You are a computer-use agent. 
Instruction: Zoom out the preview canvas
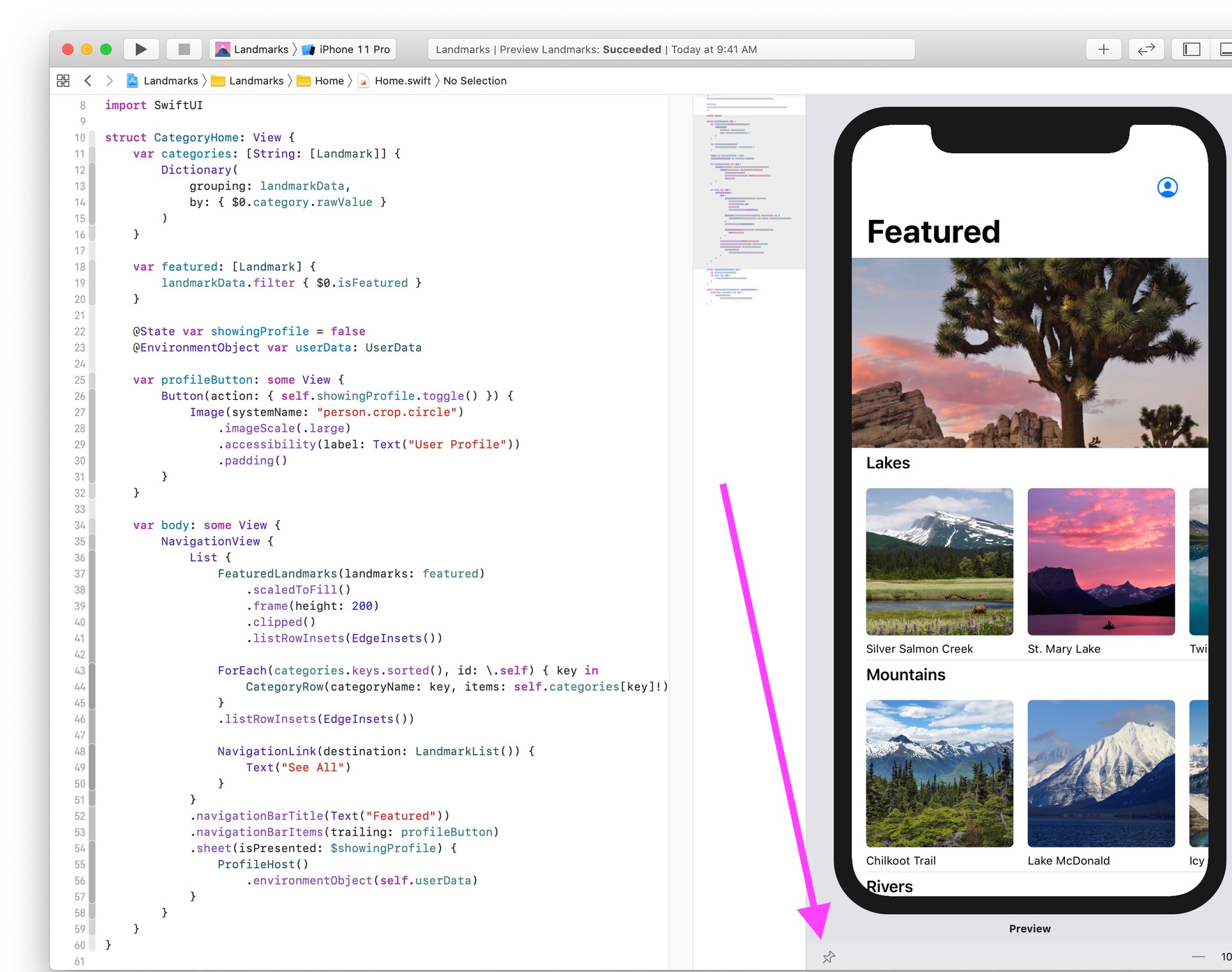click(x=1198, y=957)
